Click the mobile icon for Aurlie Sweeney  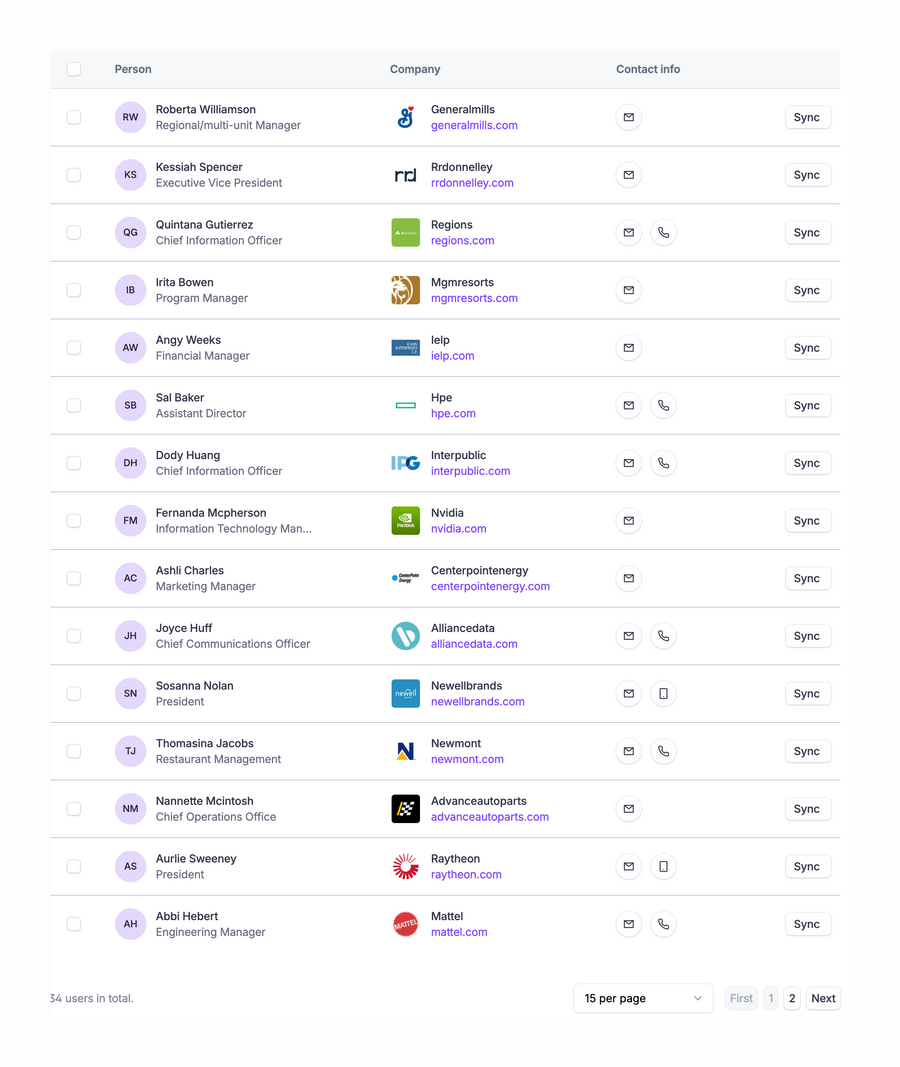(663, 866)
